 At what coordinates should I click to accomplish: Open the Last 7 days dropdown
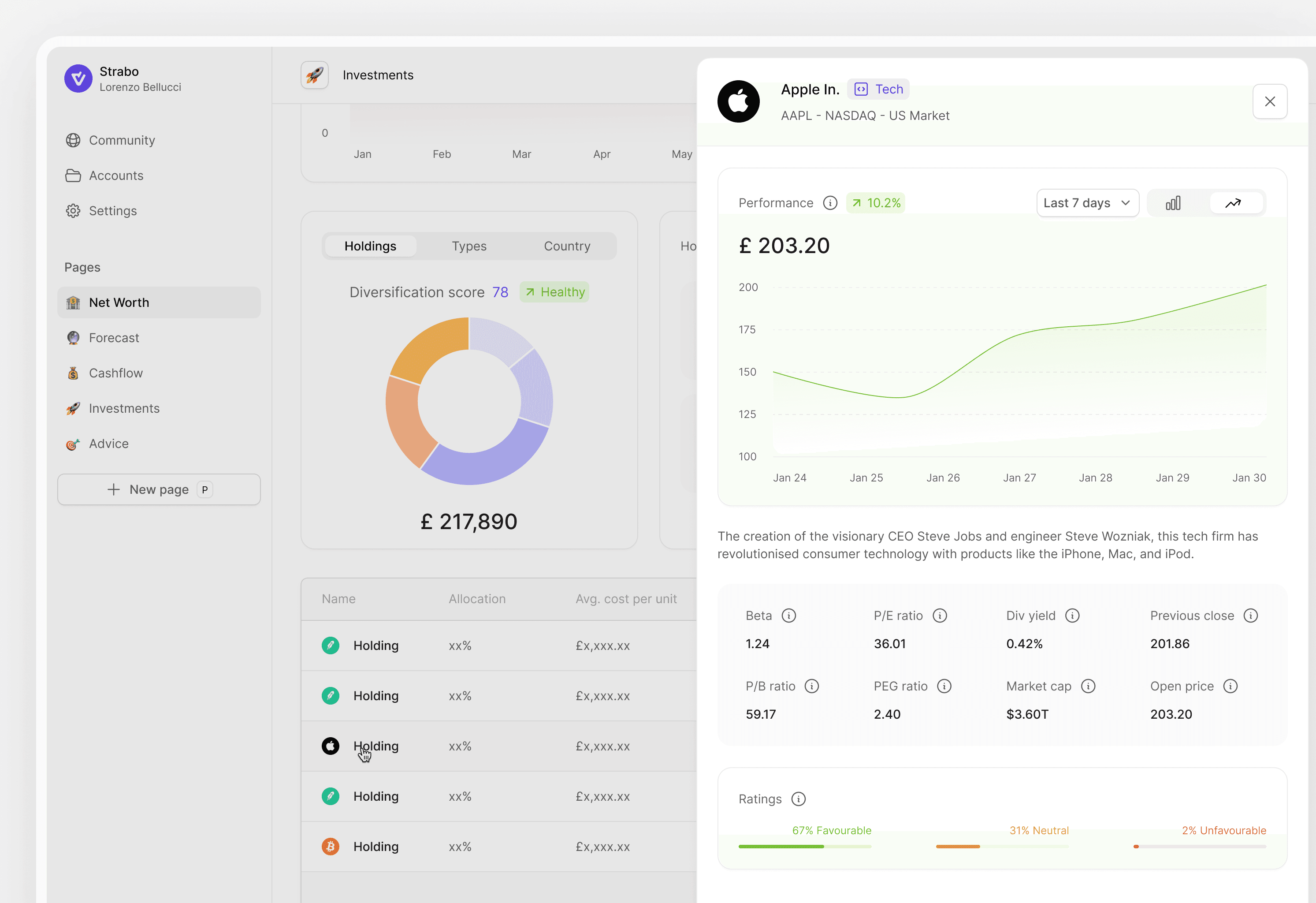click(x=1087, y=203)
